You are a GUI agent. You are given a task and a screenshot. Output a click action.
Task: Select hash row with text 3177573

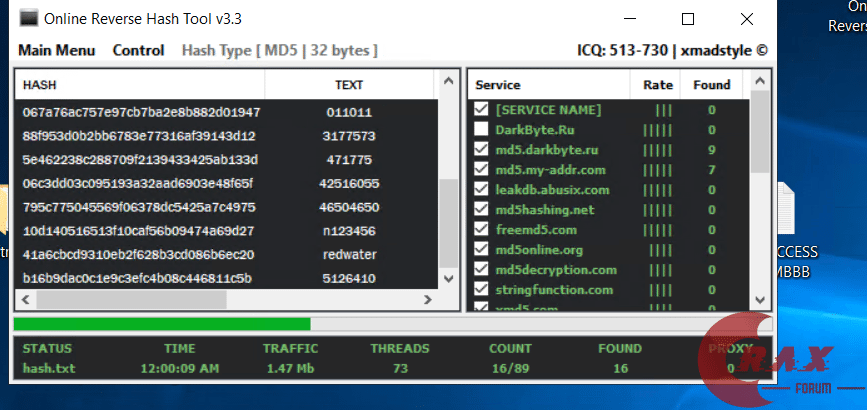click(x=227, y=136)
